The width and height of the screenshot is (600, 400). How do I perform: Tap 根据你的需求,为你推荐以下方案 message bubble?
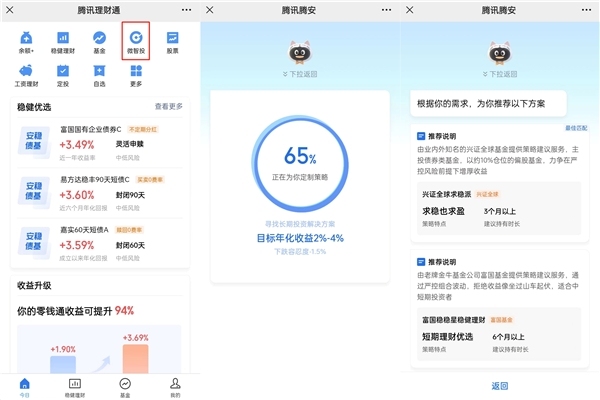[488, 103]
